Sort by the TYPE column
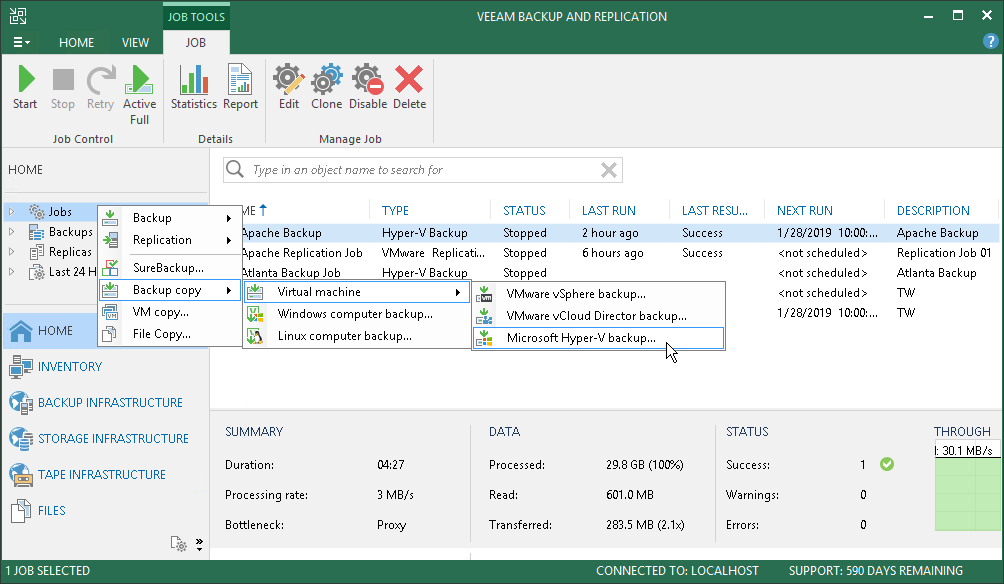Image resolution: width=1004 pixels, height=584 pixels. pos(395,211)
